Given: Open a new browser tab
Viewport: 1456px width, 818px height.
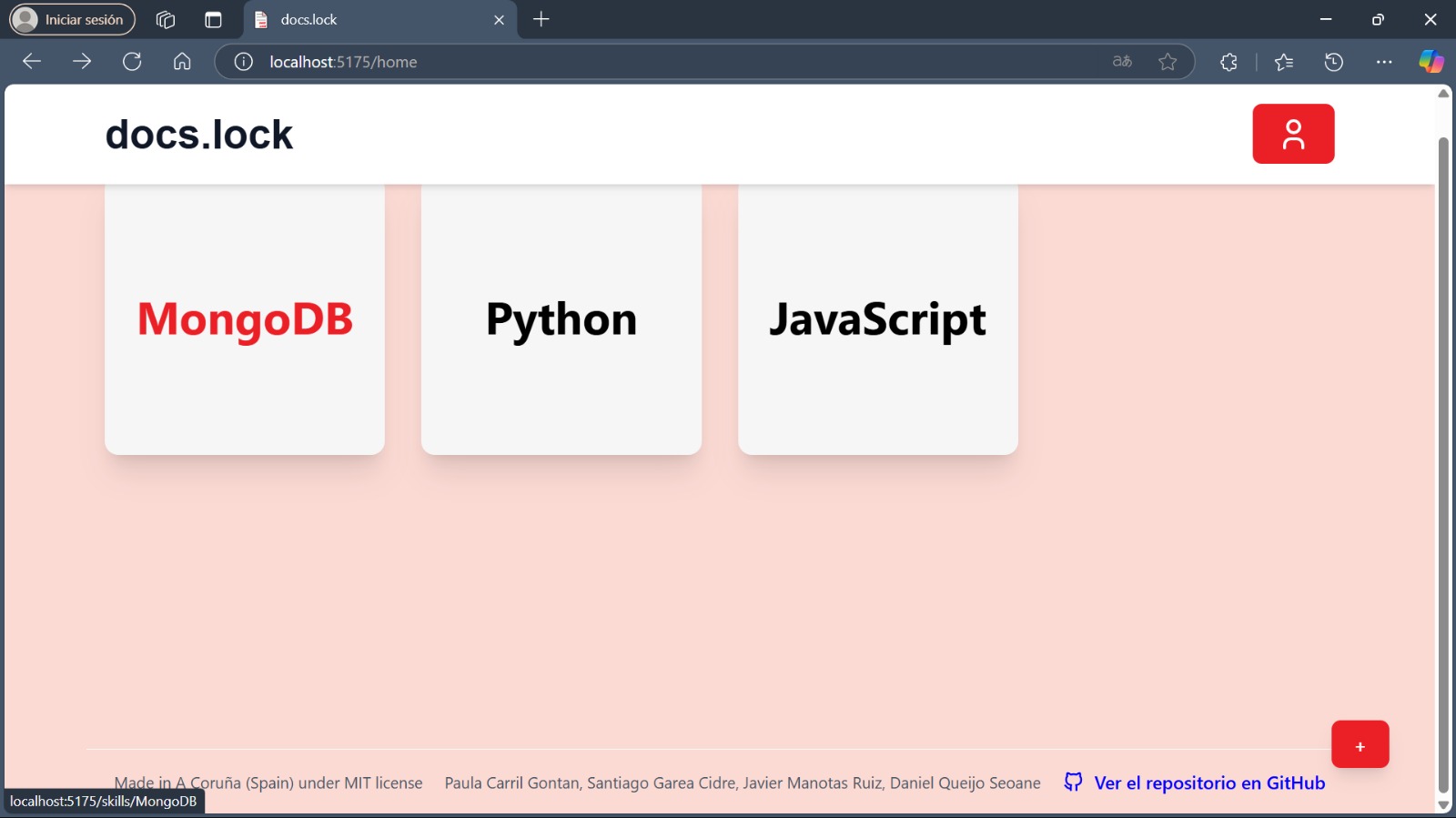Looking at the screenshot, I should 541,20.
